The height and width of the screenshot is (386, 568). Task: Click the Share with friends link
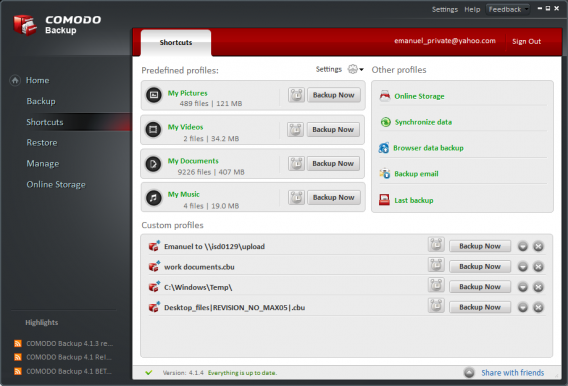coord(513,373)
